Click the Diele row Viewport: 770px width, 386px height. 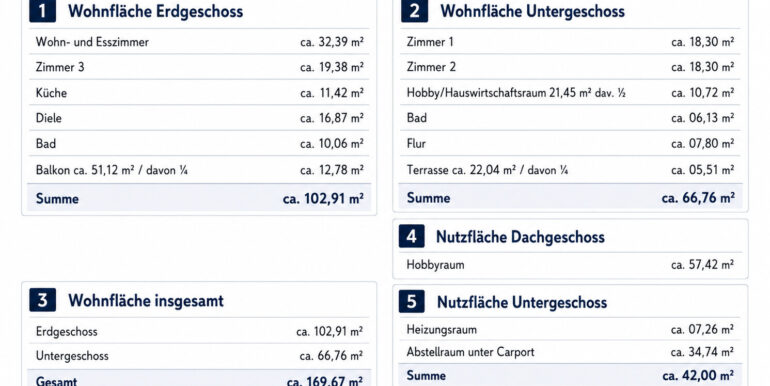pos(199,118)
